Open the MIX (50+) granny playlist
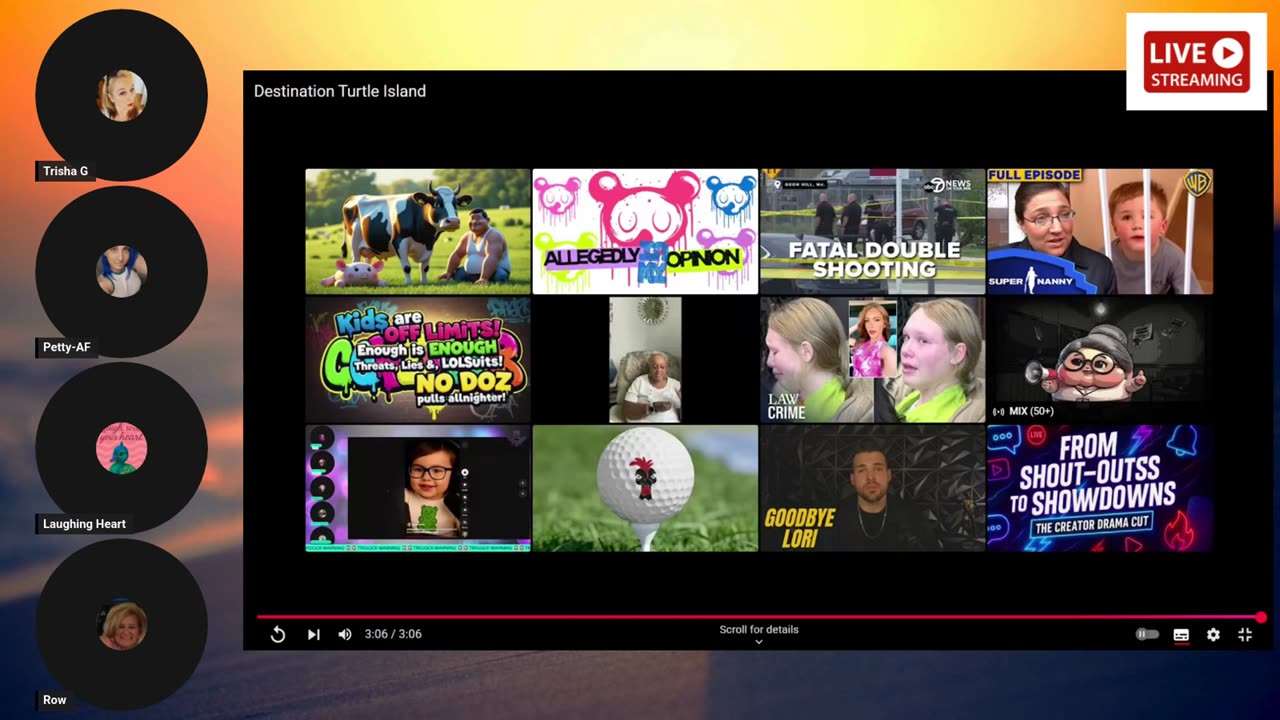1280x720 pixels. point(1100,360)
